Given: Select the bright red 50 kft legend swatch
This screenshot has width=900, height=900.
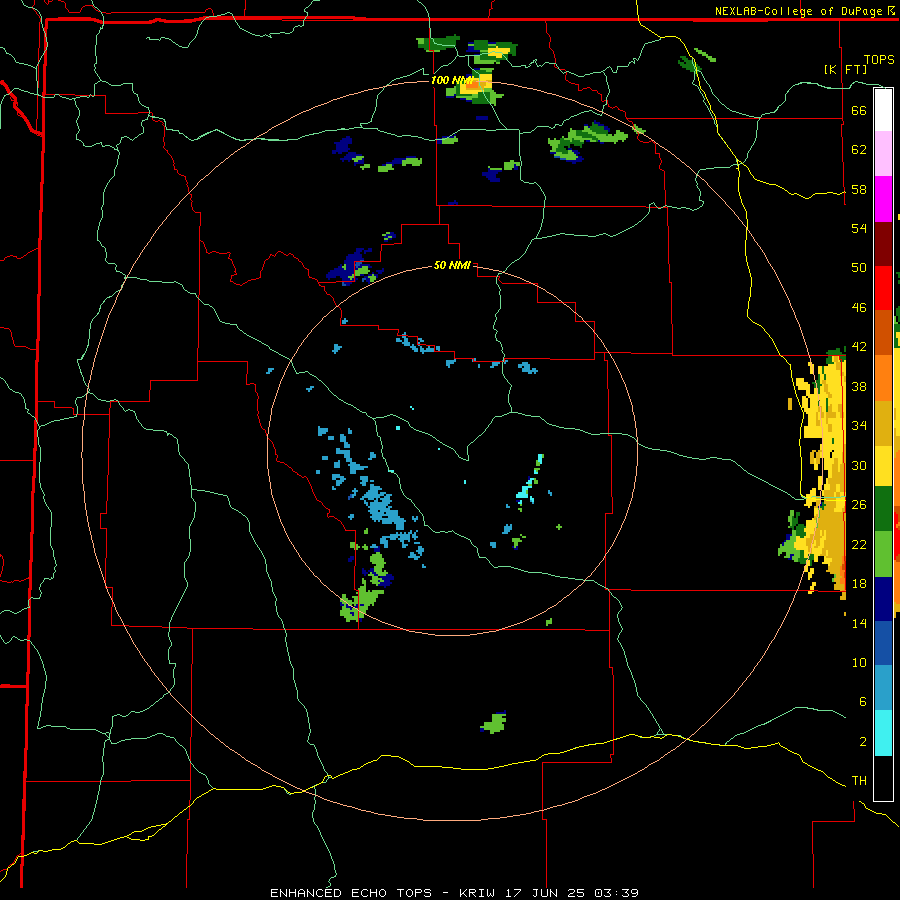Looking at the screenshot, I should tap(883, 288).
